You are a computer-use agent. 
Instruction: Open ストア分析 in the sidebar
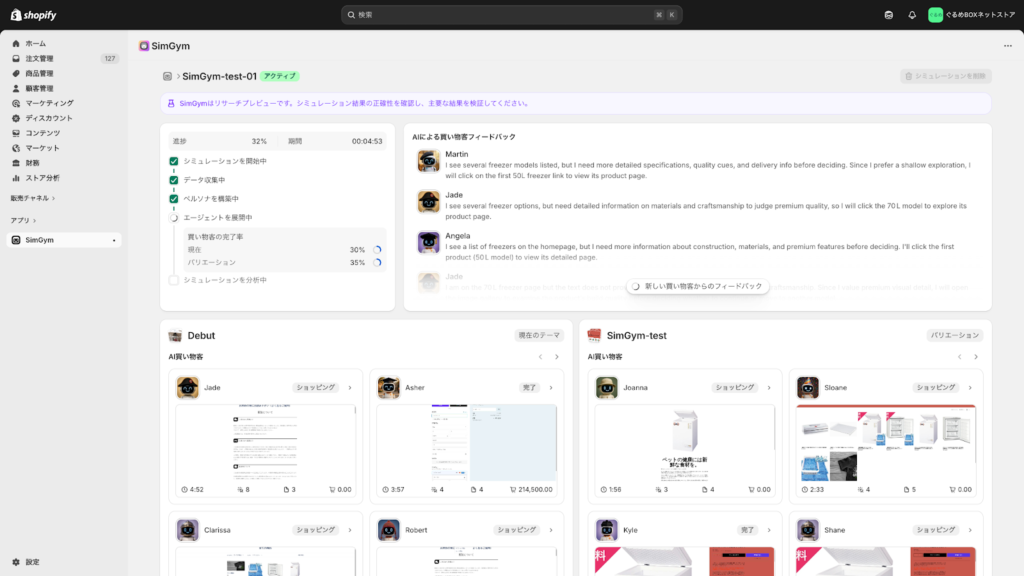[42, 178]
